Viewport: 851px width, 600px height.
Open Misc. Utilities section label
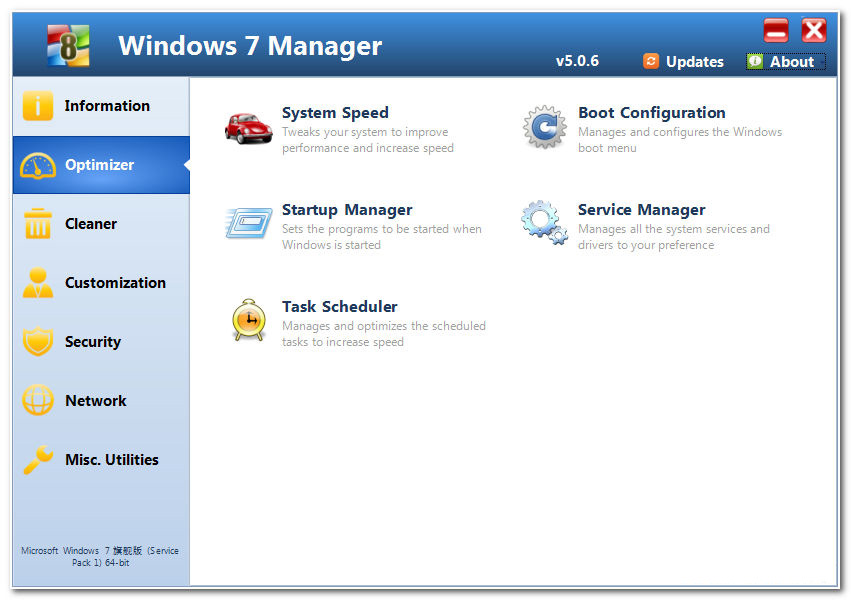[x=112, y=459]
